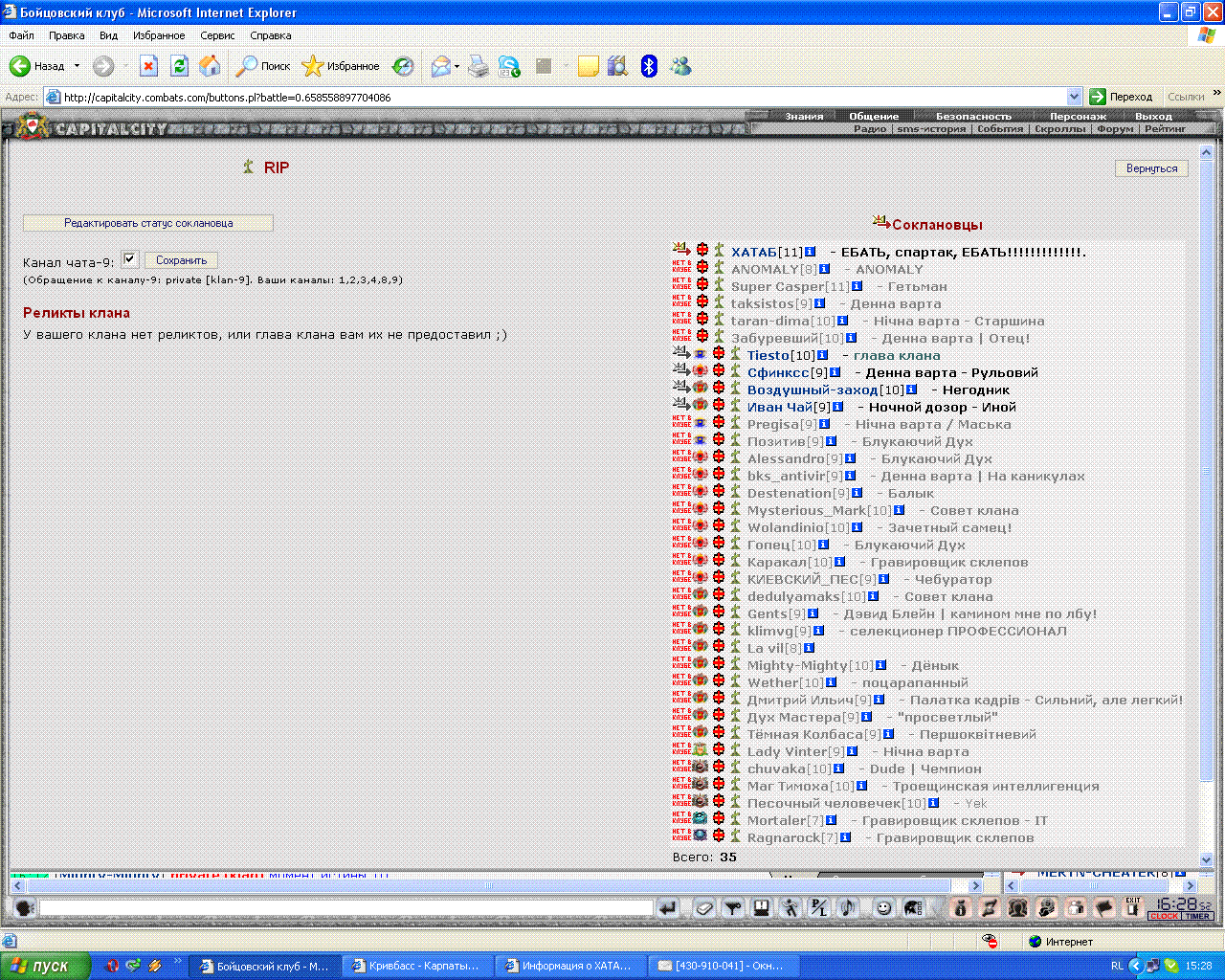Click the yellow note toolbar icon
This screenshot has height=980, width=1225.
click(588, 66)
